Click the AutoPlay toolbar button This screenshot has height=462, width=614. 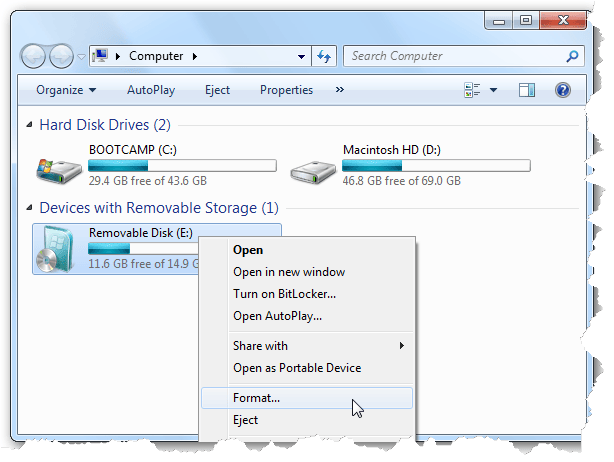pos(151,90)
